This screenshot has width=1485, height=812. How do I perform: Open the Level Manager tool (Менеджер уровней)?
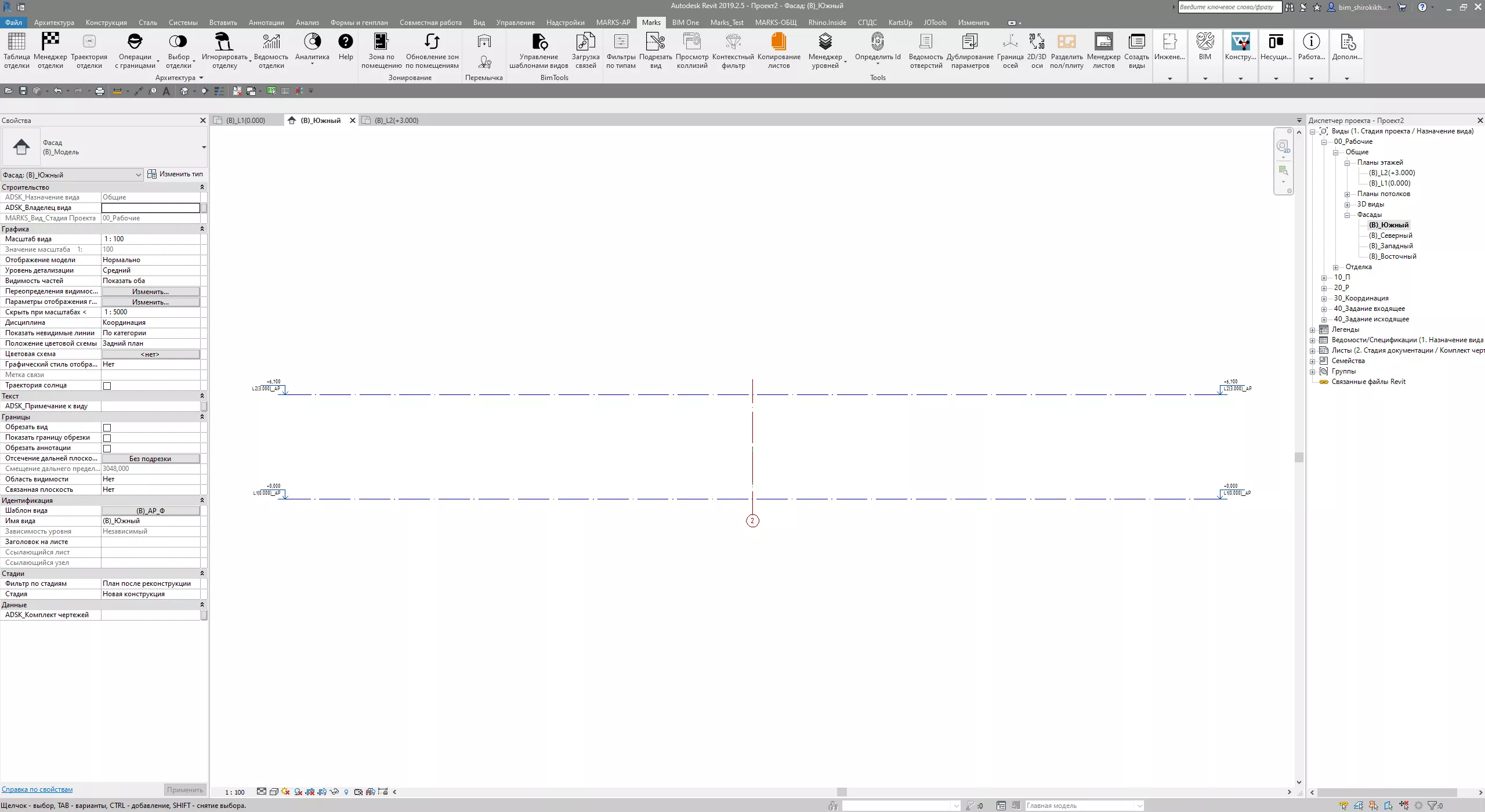point(825,42)
